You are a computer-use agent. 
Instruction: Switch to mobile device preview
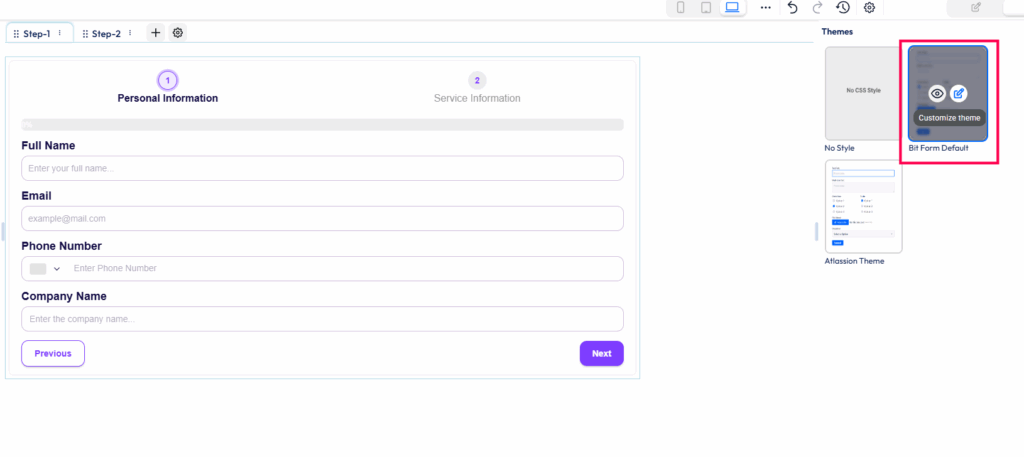(x=681, y=8)
